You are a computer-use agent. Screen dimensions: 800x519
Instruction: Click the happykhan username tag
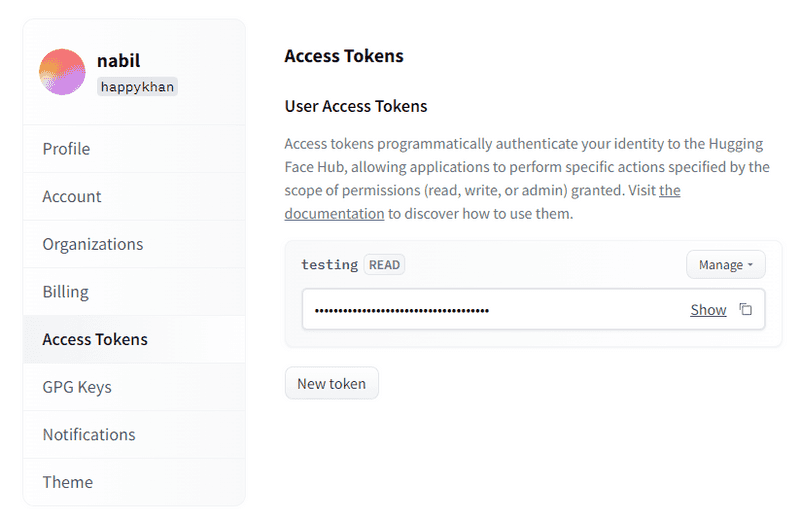137,87
